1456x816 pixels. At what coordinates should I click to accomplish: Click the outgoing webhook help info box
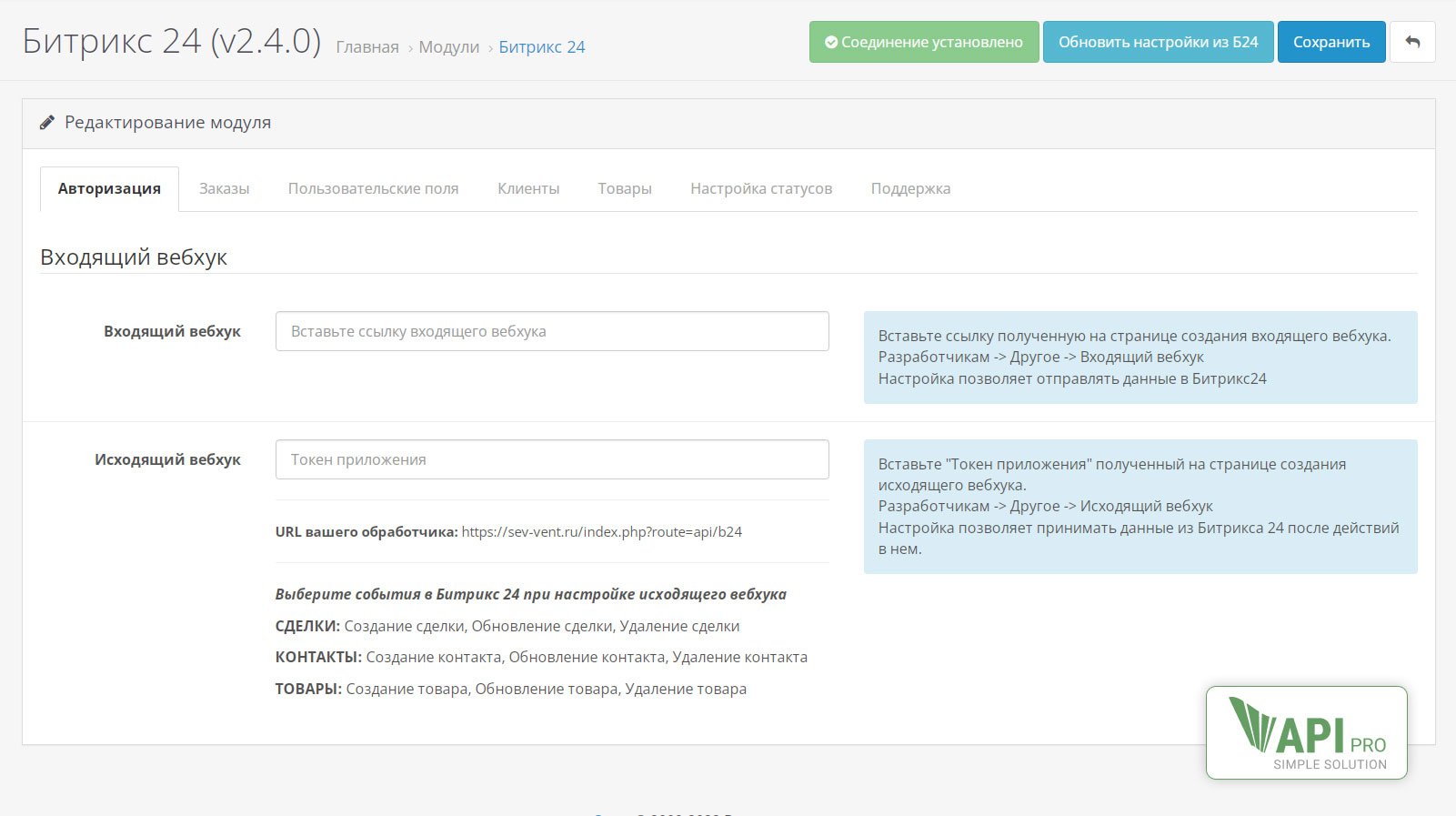pyautogui.click(x=1140, y=507)
